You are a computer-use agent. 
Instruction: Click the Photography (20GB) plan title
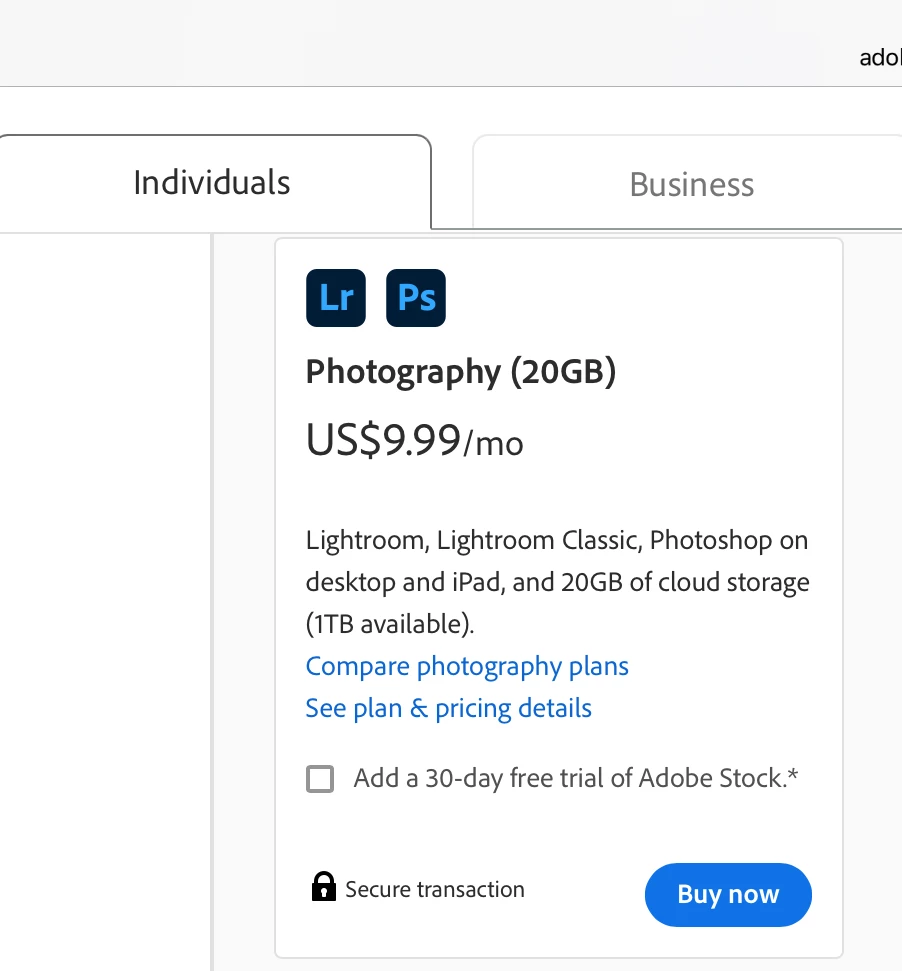click(461, 372)
